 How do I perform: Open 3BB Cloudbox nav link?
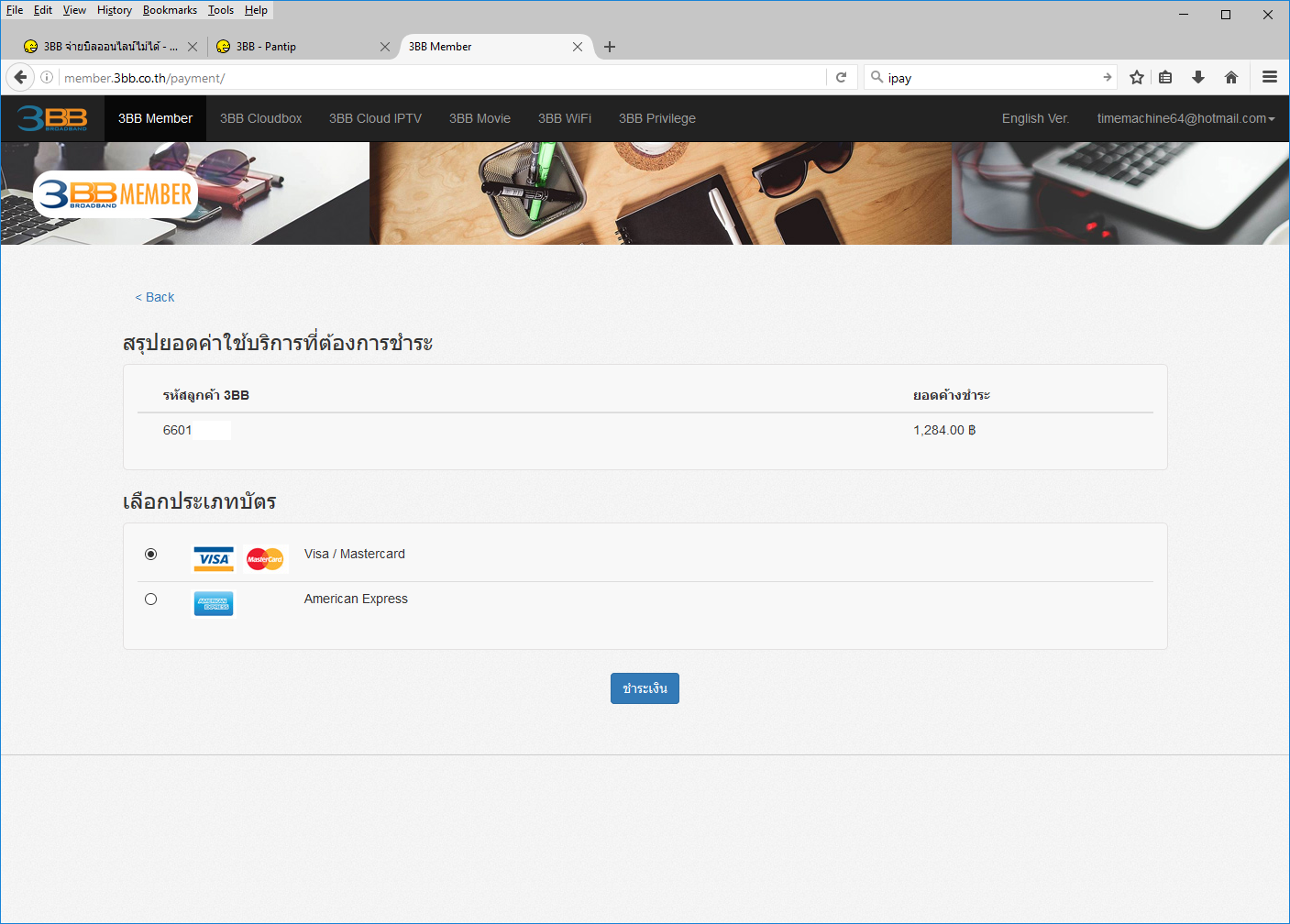tap(261, 118)
